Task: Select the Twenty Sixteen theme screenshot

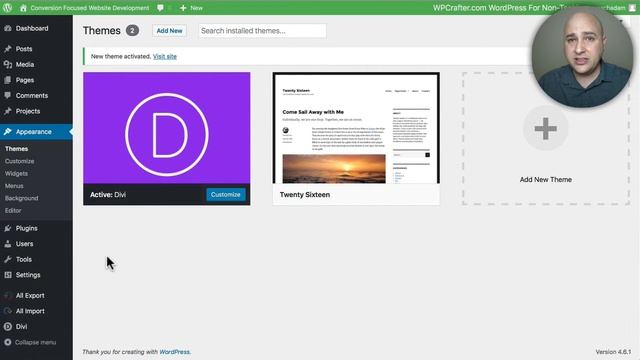Action: pyautogui.click(x=356, y=128)
